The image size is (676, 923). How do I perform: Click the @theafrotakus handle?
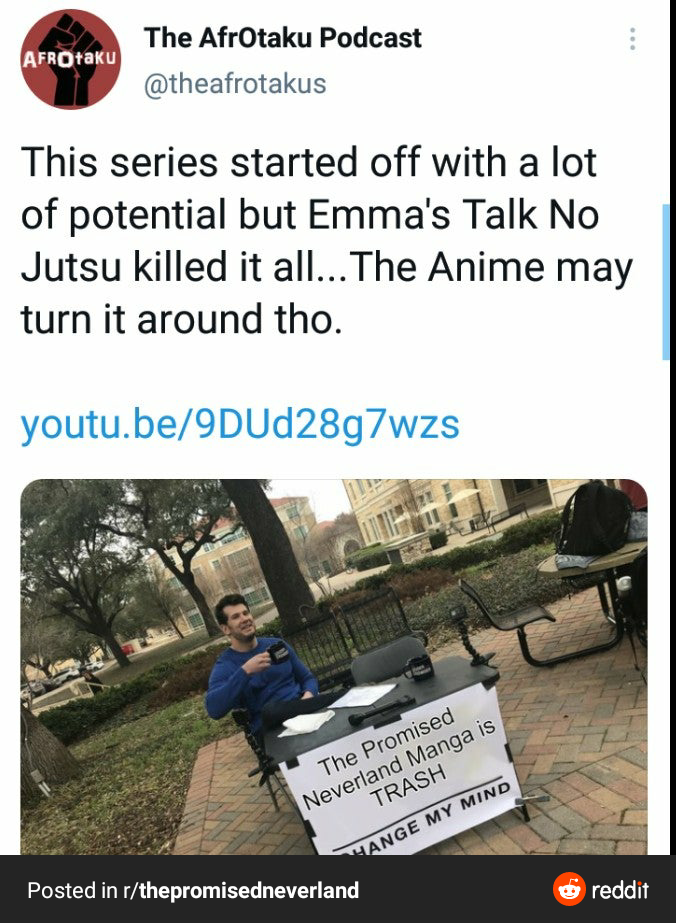235,83
